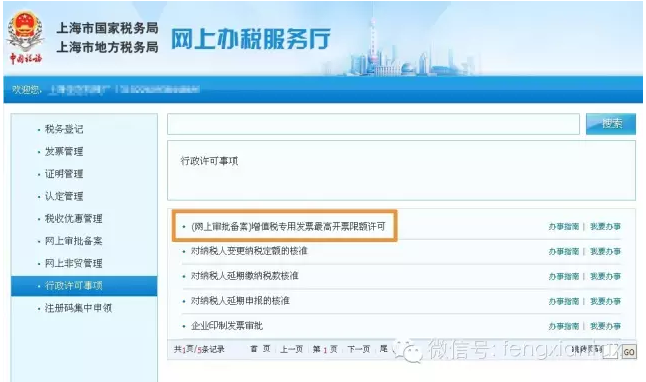
Task: Go to previous page 上一页
Action: pos(291,349)
